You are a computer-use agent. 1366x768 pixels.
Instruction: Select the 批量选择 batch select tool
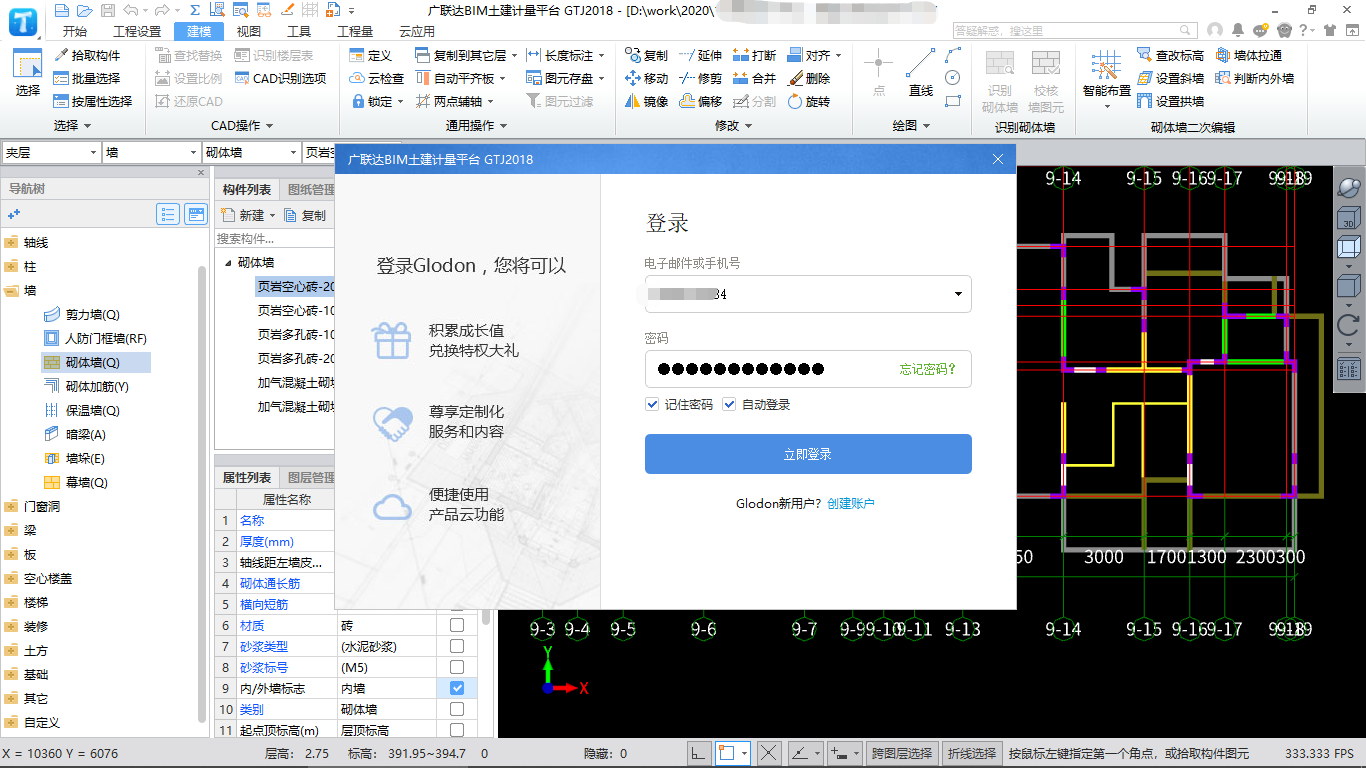tap(87, 78)
